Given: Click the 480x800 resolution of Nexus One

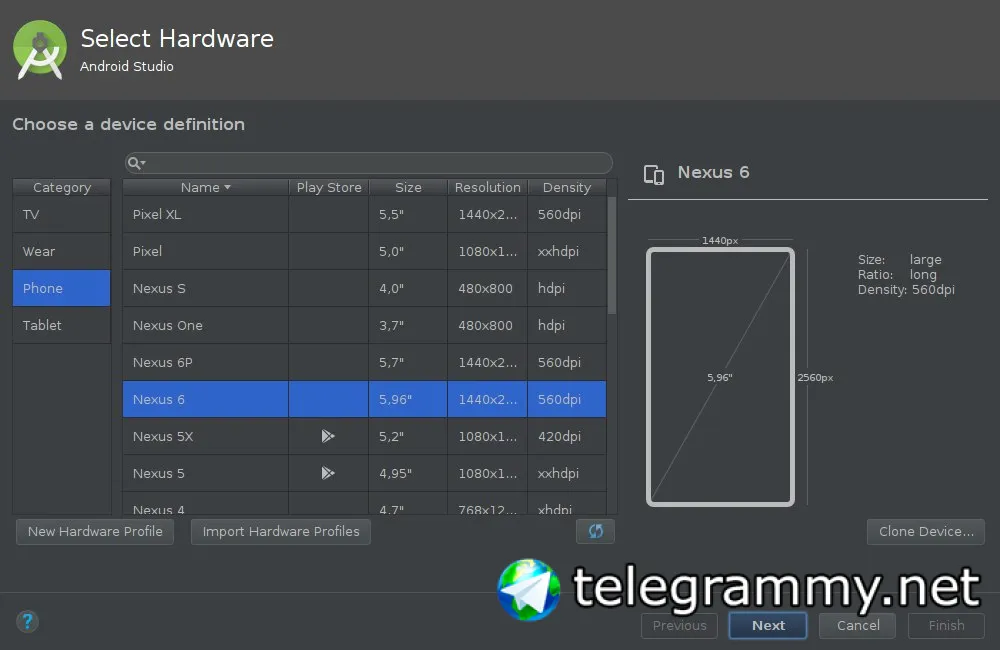Looking at the screenshot, I should coord(488,325).
